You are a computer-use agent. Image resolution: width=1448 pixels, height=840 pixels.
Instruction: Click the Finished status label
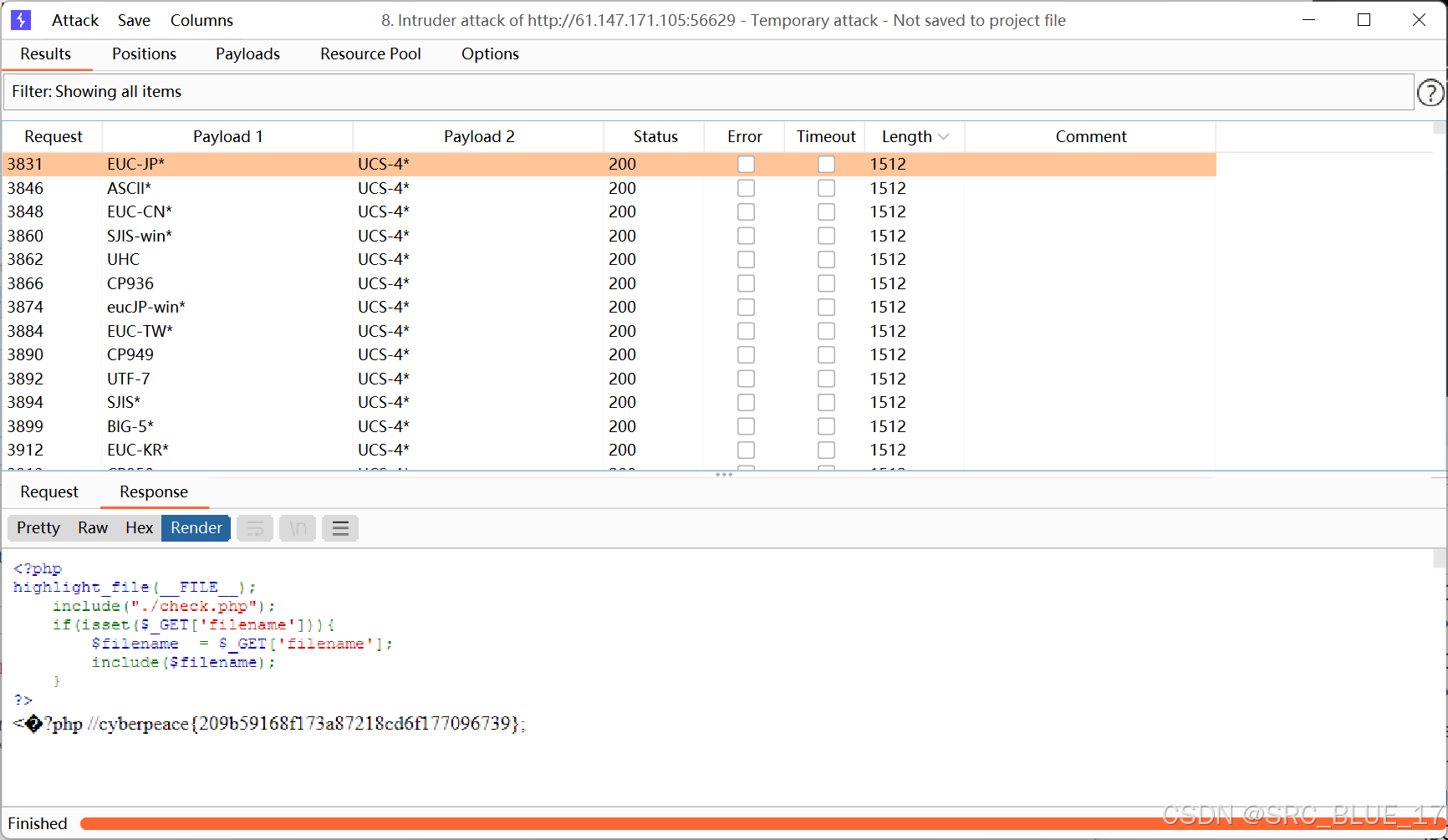tap(38, 824)
